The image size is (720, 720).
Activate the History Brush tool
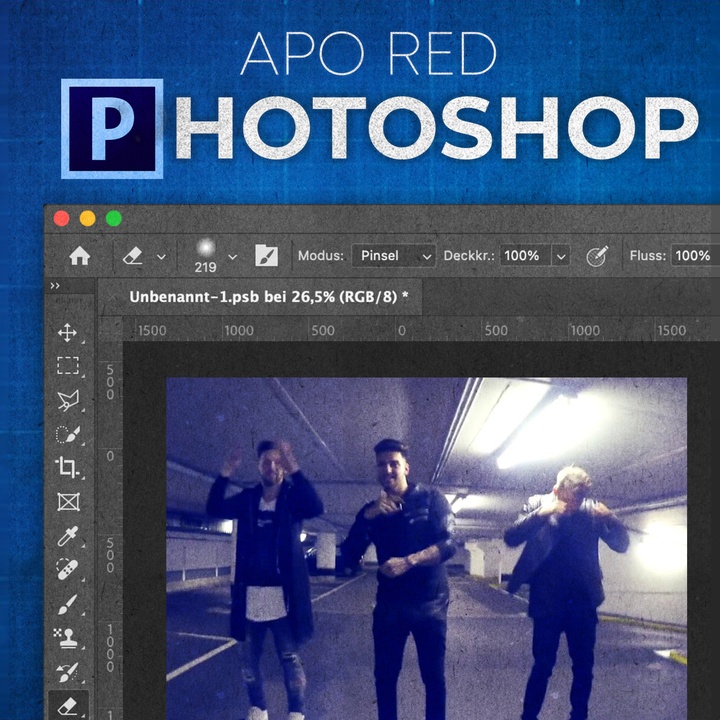tap(67, 672)
